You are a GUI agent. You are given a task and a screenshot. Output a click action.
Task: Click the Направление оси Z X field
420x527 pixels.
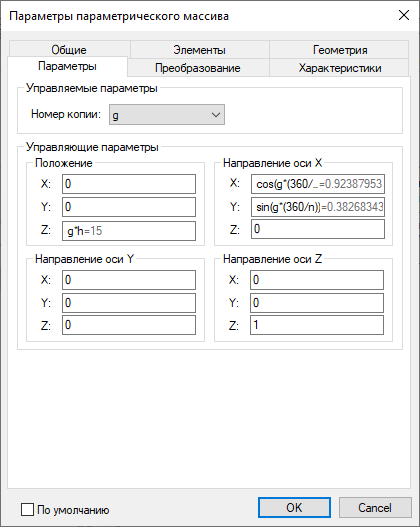coord(317,280)
